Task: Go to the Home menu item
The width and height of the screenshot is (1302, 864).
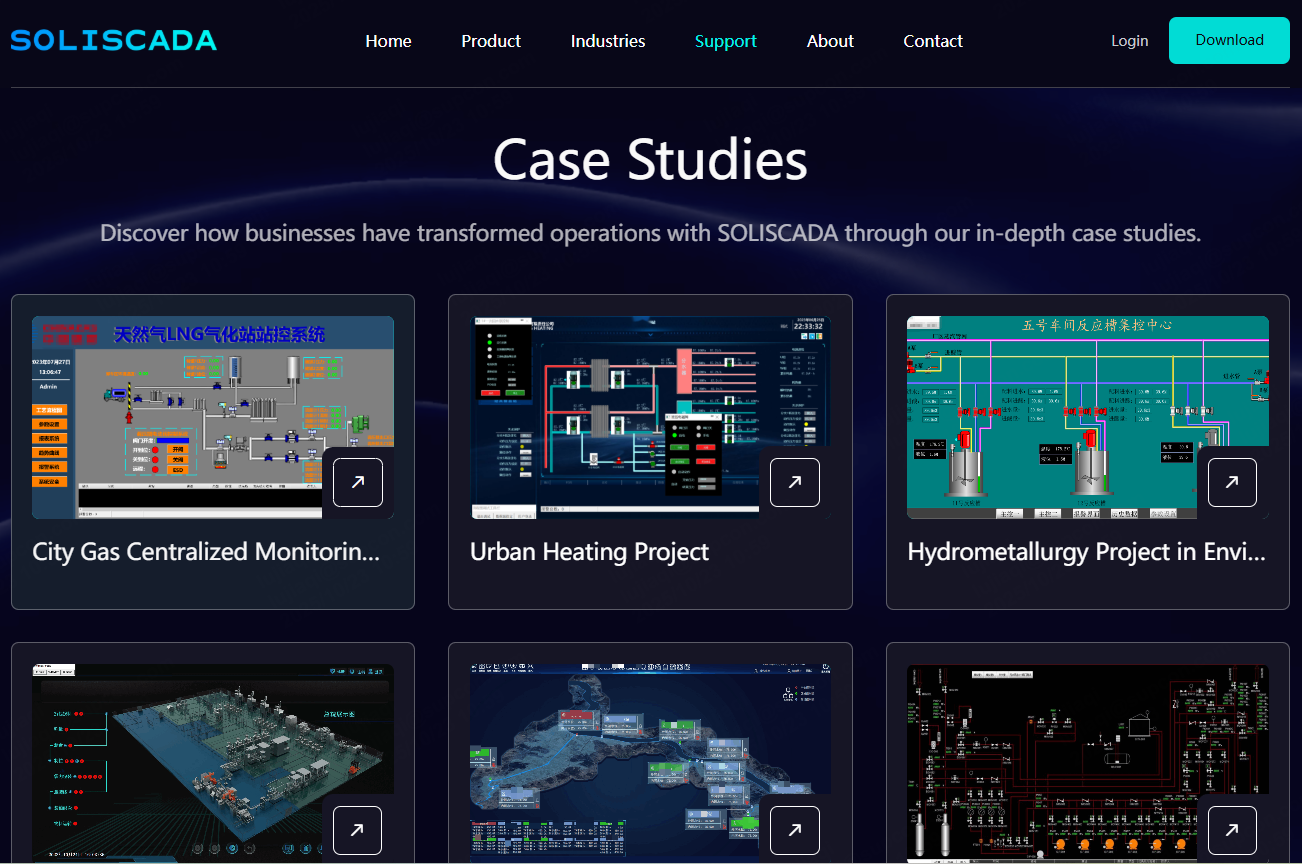Action: pos(388,41)
